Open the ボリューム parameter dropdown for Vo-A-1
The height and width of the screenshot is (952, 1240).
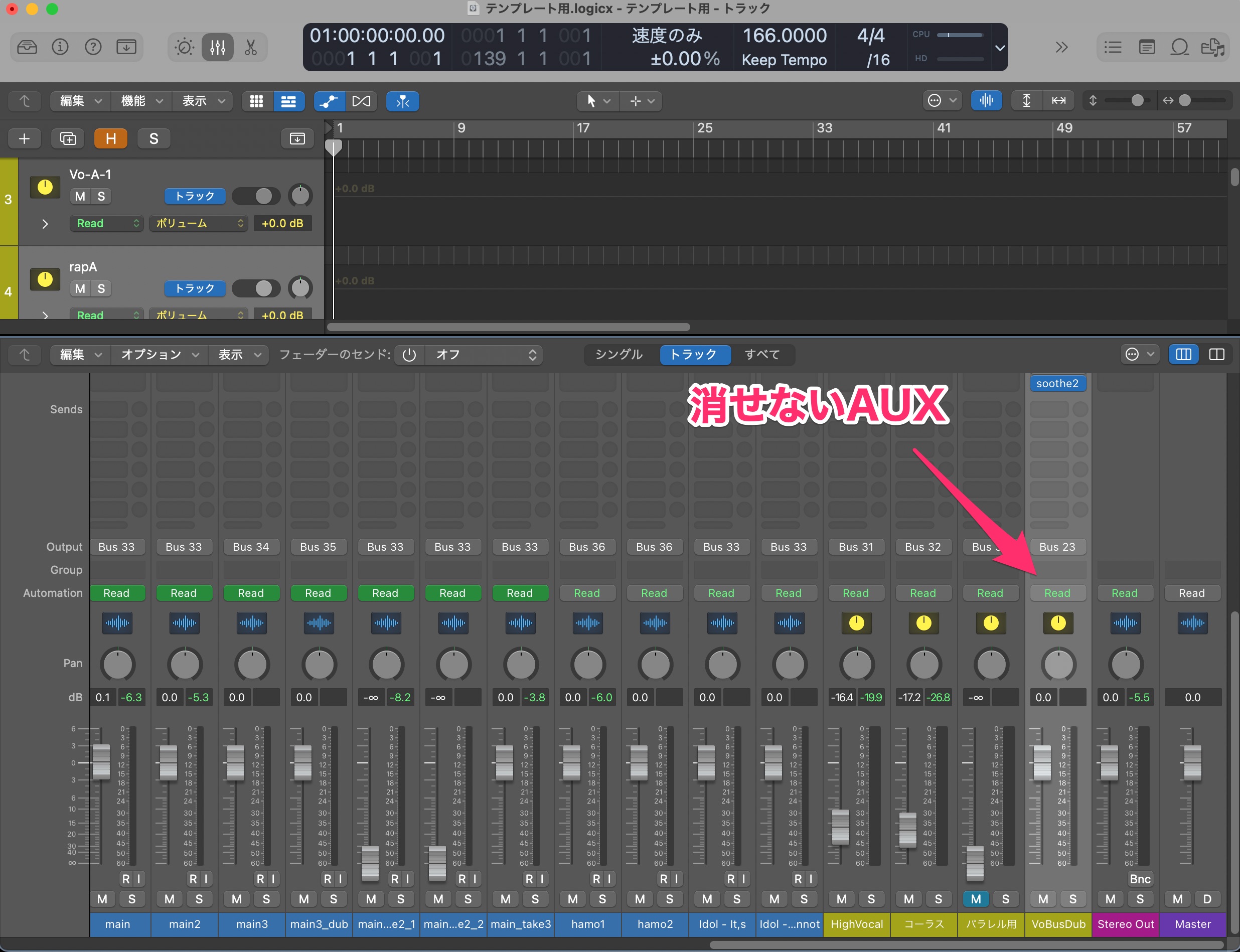tap(198, 223)
